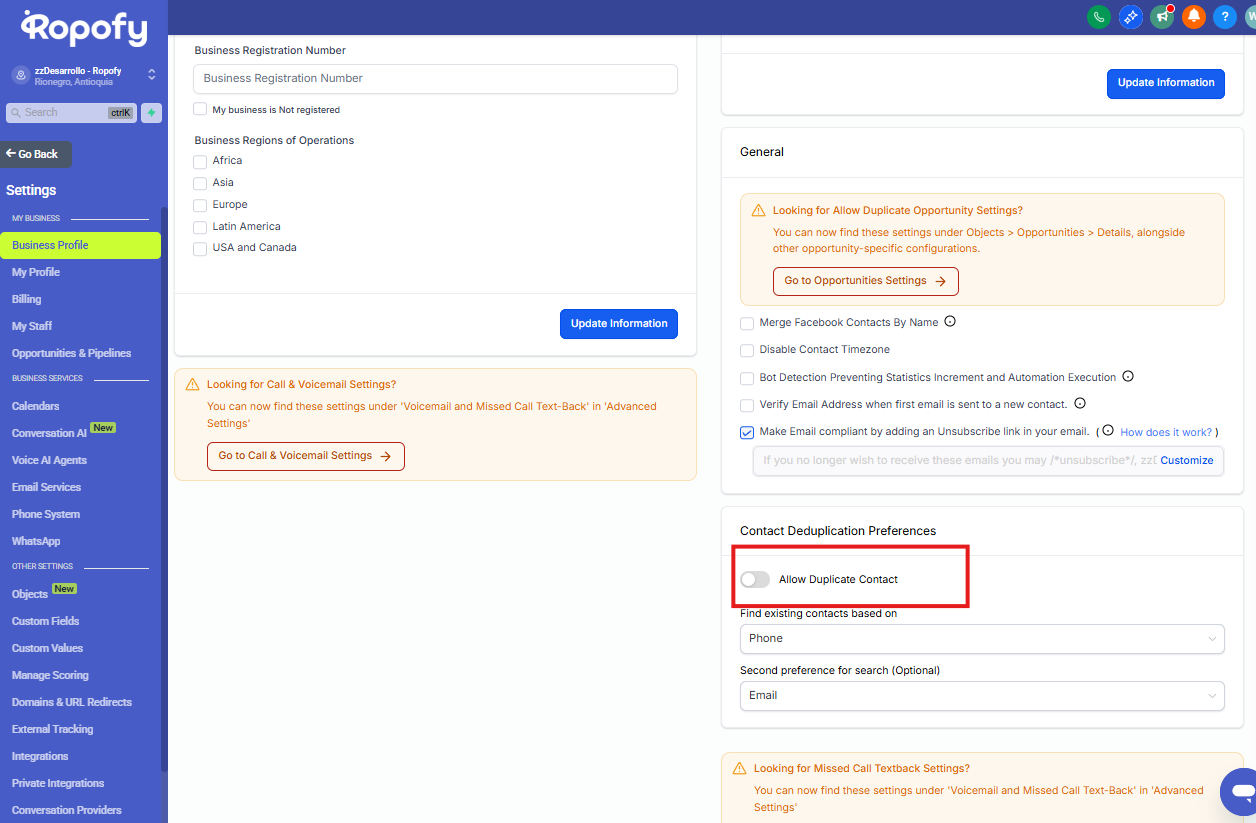The width and height of the screenshot is (1256, 823).
Task: Click the green phone dialer icon
Action: pyautogui.click(x=1099, y=16)
